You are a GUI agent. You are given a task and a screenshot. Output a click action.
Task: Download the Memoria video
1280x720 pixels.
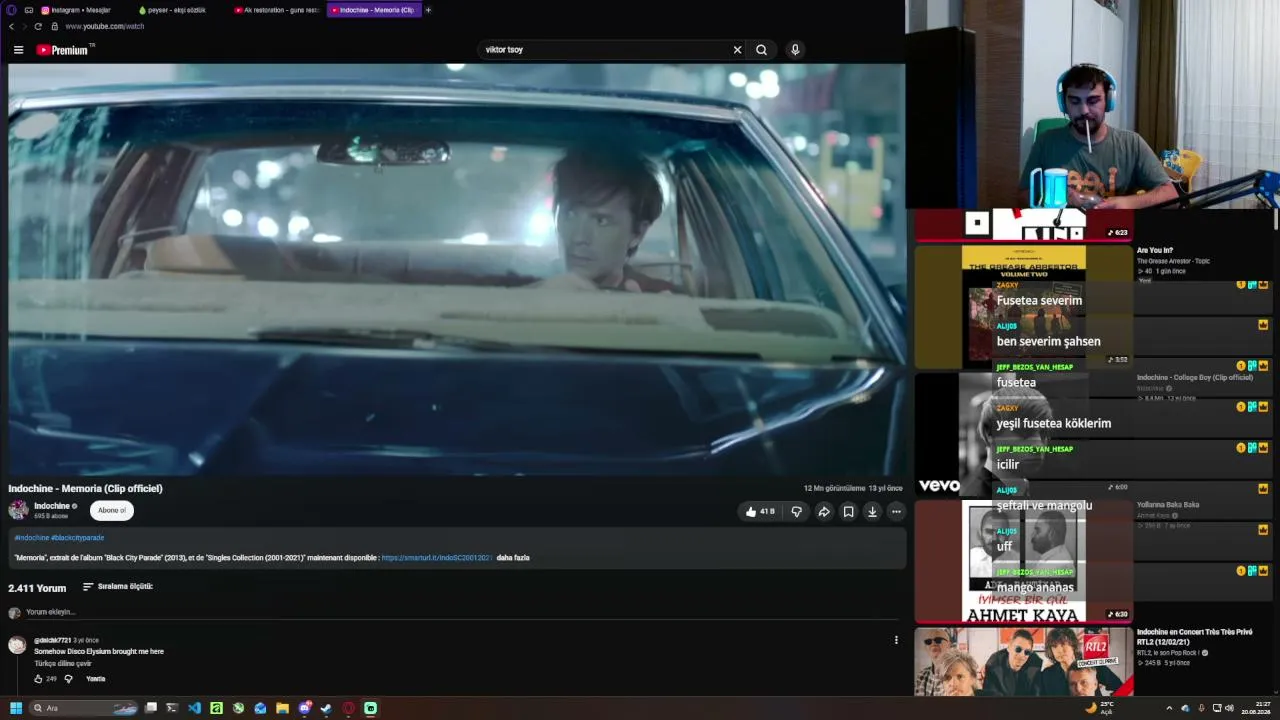pos(872,512)
